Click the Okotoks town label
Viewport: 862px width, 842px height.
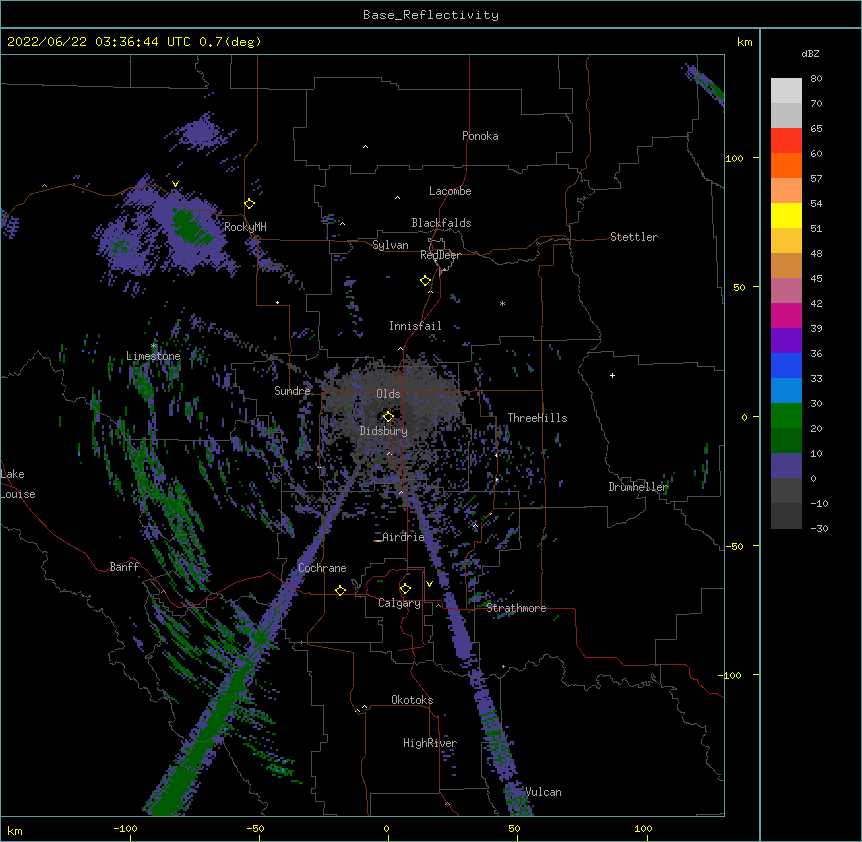(x=412, y=700)
